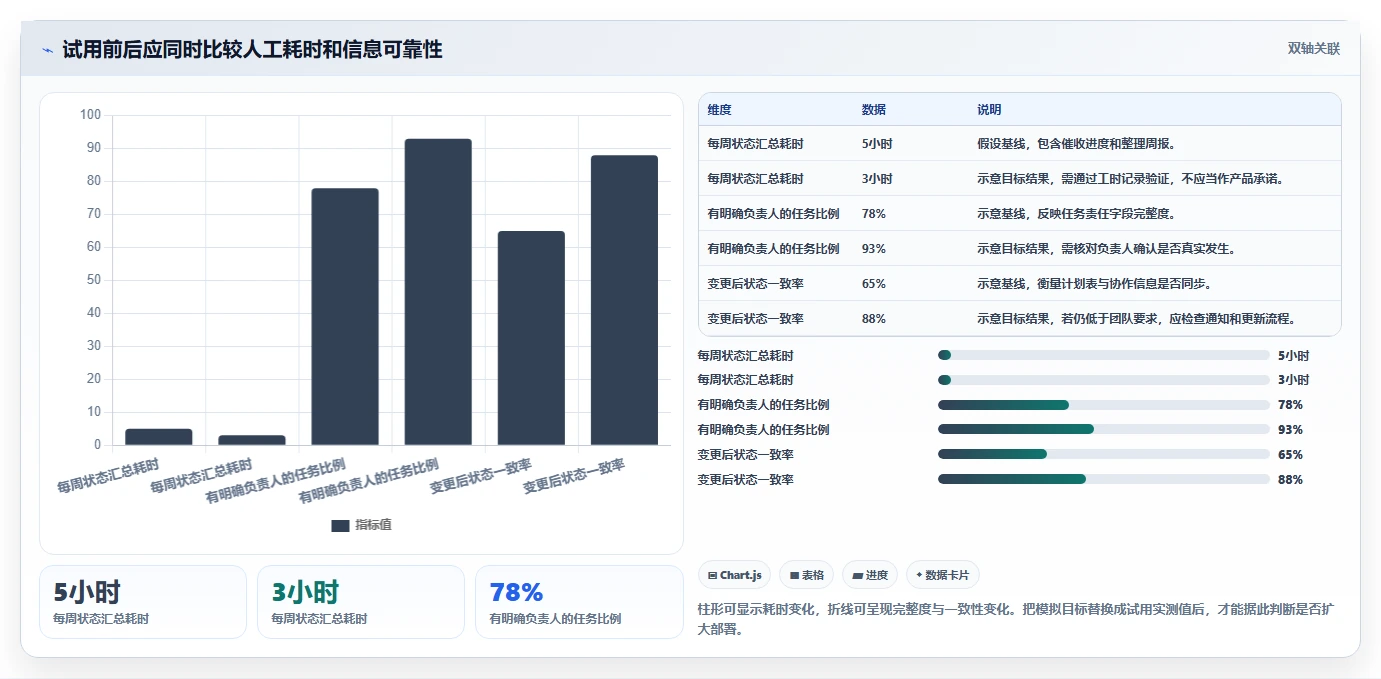This screenshot has width=1381, height=679.
Task: Click the progress bar labeled 5小时
Action: tap(1103, 356)
